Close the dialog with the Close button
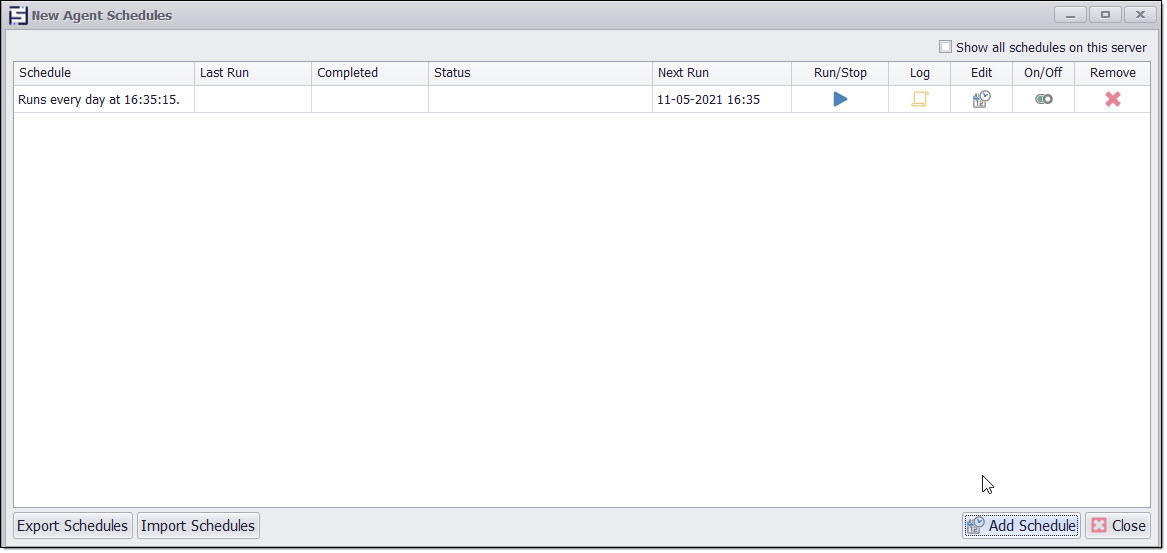 (x=1118, y=526)
